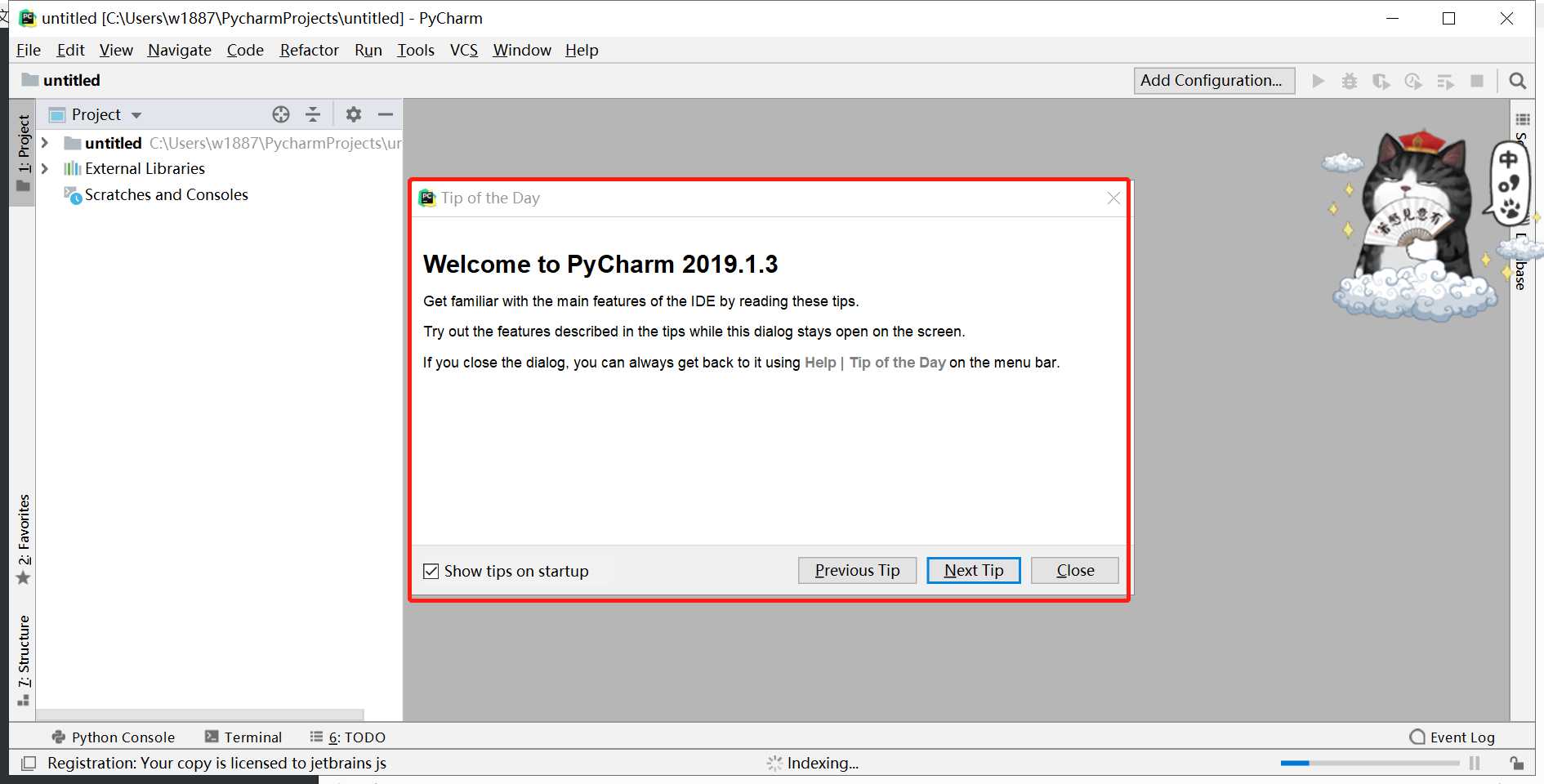This screenshot has width=1544, height=784.
Task: Open Search Everywhere magnifier icon
Action: 1518,81
